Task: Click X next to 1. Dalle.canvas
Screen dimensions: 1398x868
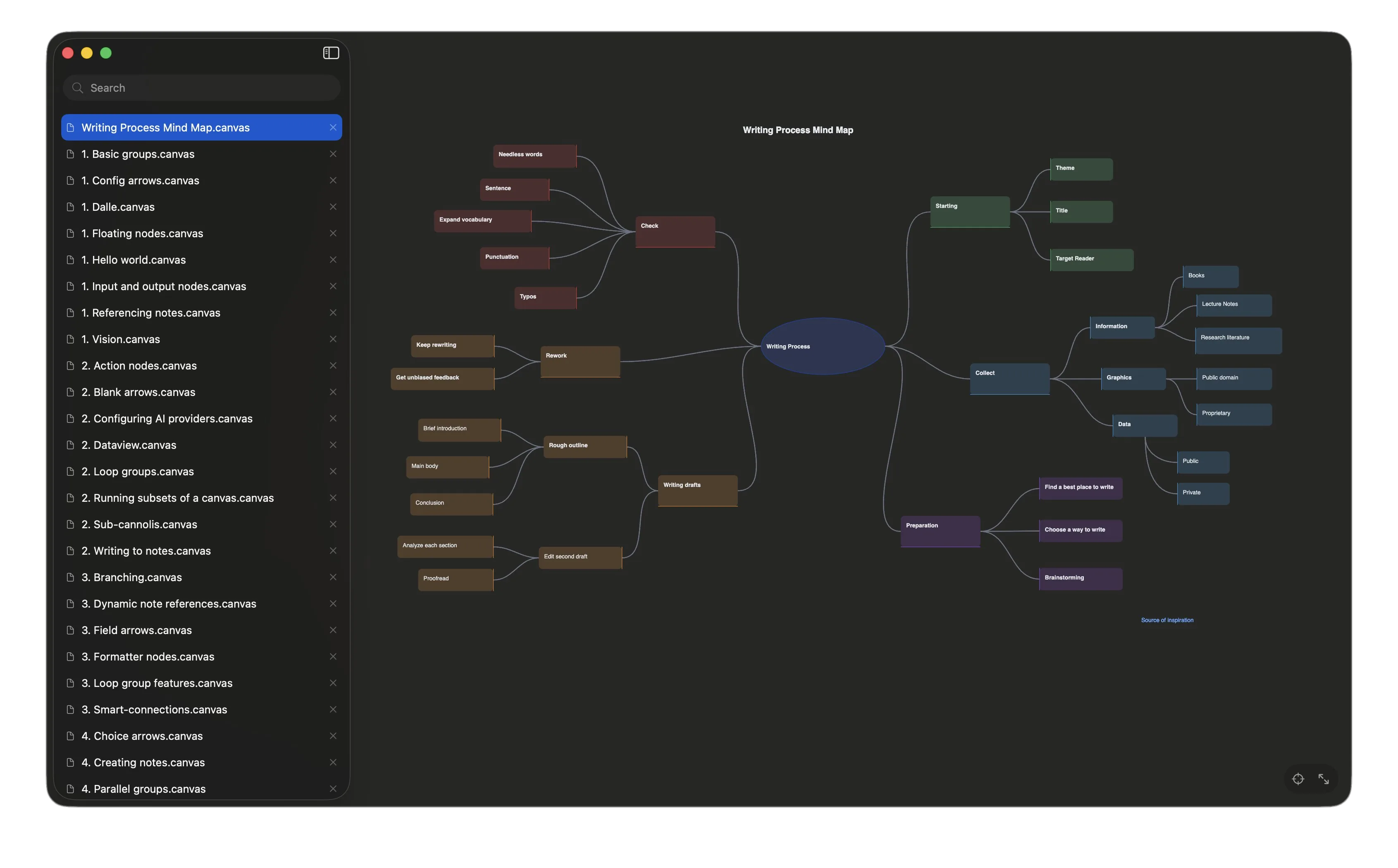Action: pyautogui.click(x=333, y=207)
